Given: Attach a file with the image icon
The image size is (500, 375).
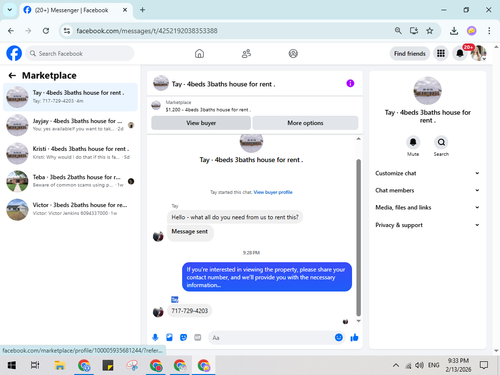Looking at the screenshot, I should 169,338.
